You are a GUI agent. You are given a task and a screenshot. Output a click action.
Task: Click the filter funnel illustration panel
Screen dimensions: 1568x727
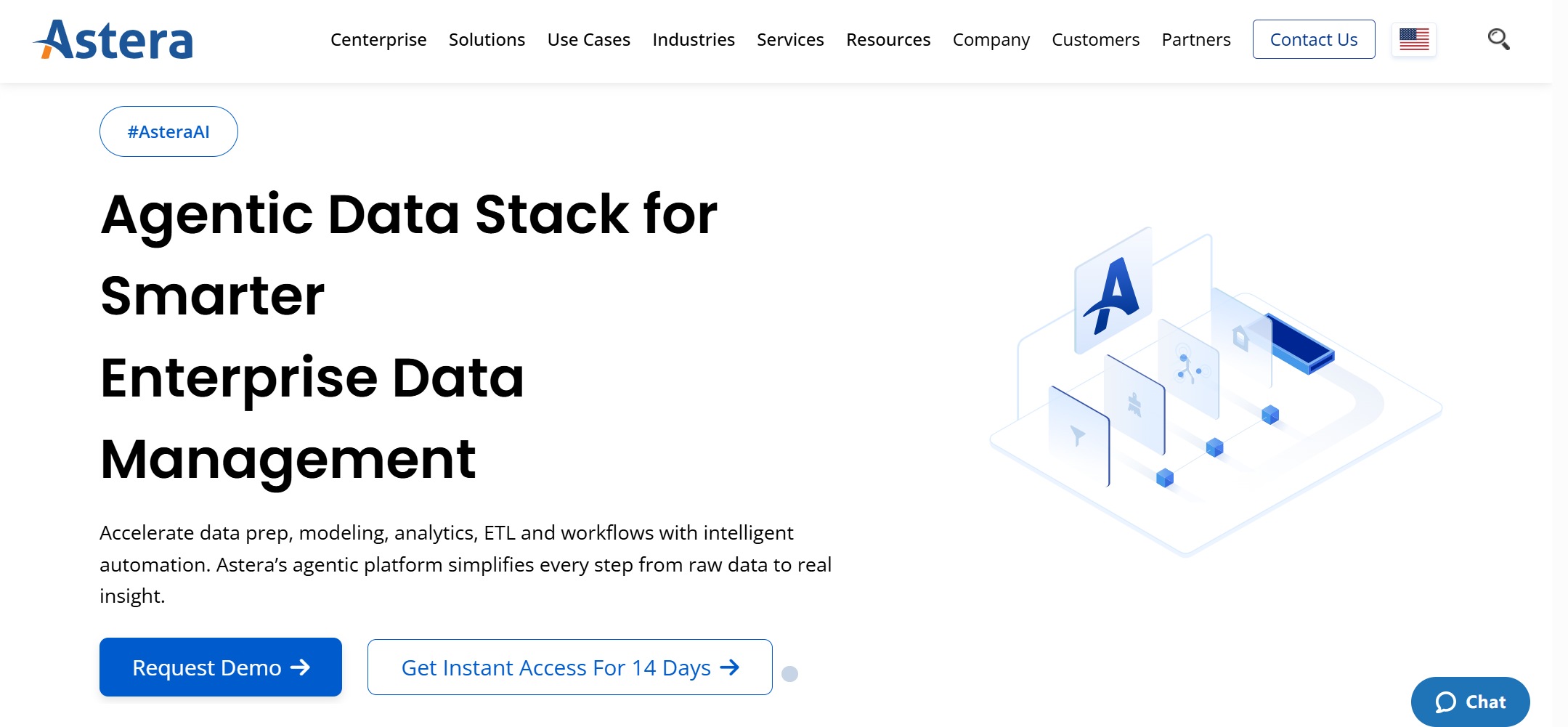(x=1078, y=436)
